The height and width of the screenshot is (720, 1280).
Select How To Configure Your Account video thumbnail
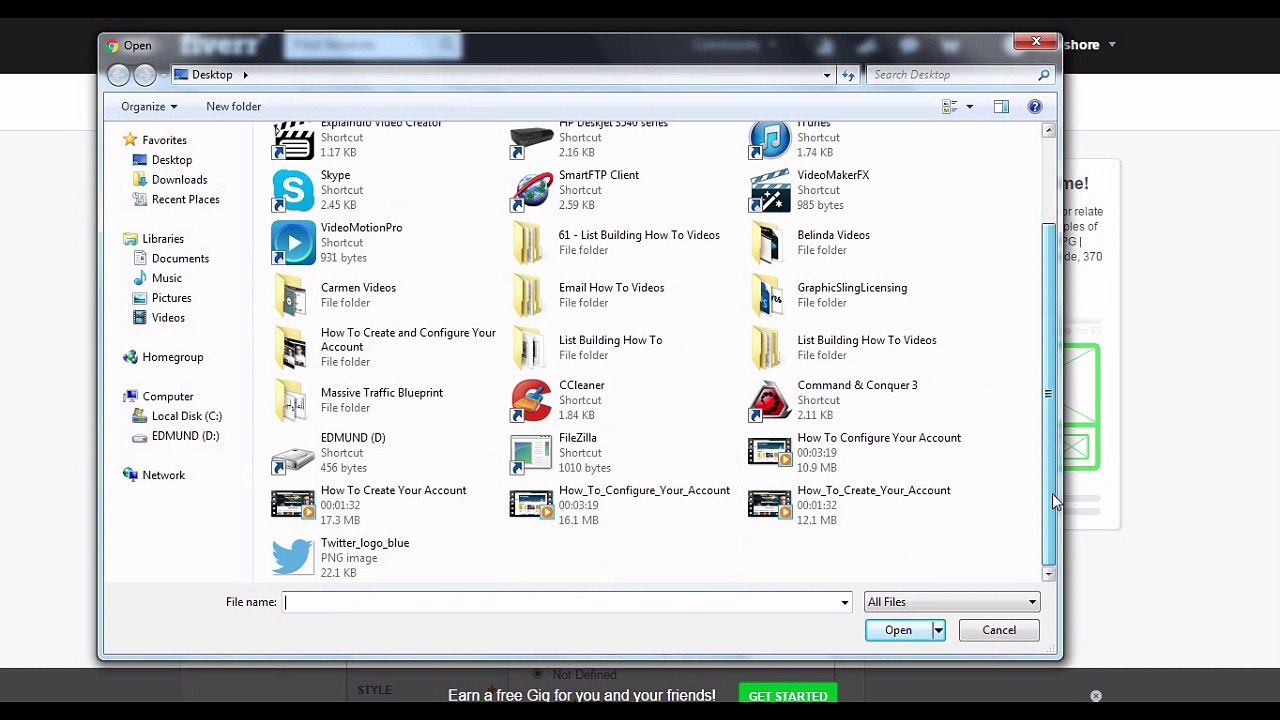(769, 453)
